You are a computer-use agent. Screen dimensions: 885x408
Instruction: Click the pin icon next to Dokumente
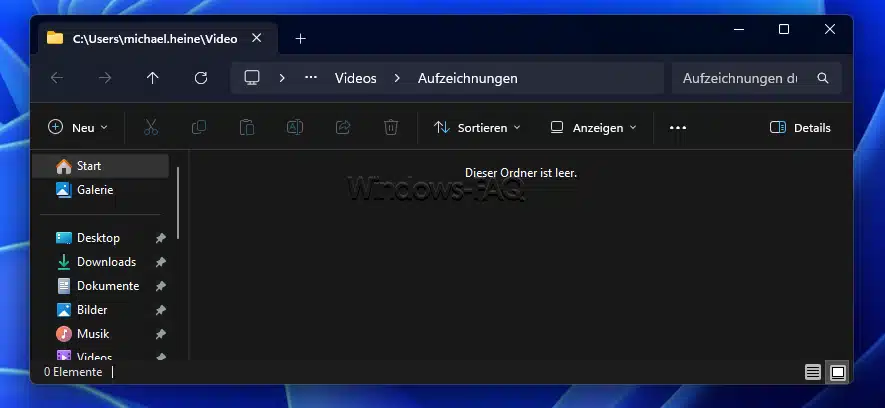(160, 286)
